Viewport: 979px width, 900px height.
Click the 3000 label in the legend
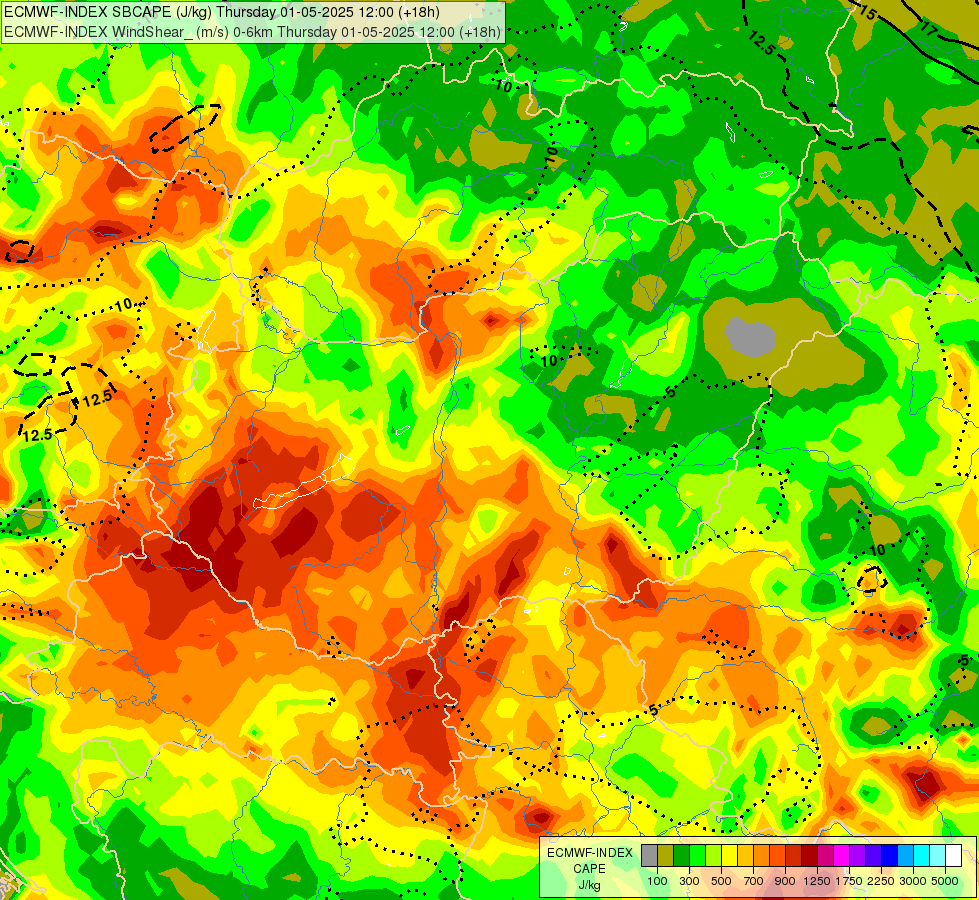913,881
